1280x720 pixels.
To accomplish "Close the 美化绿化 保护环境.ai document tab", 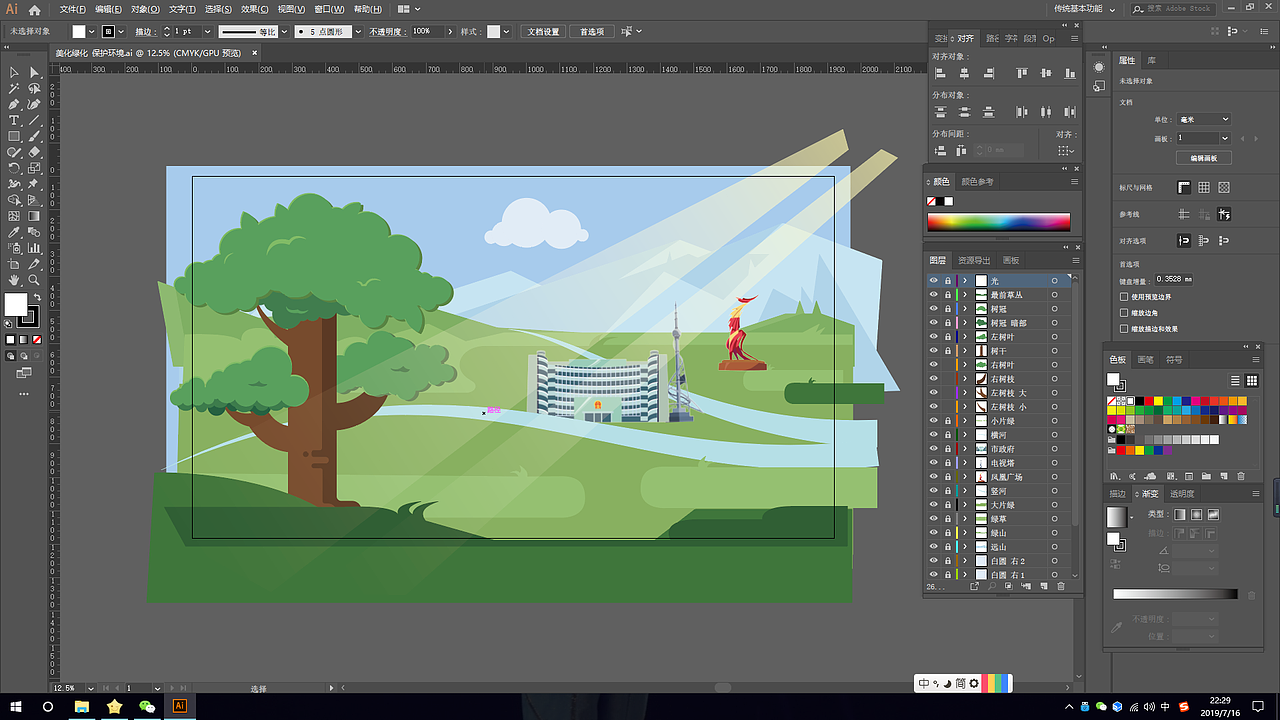I will pyautogui.click(x=252, y=53).
